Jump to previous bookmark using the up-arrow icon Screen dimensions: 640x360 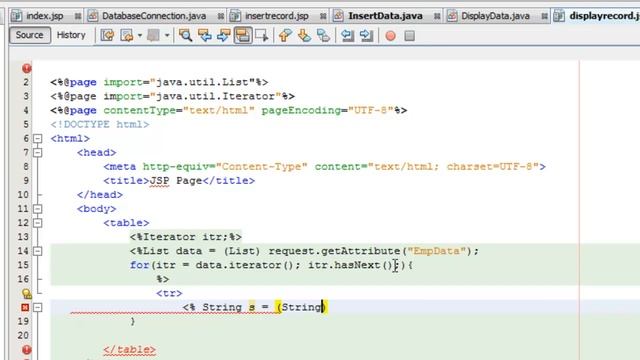pos(285,36)
